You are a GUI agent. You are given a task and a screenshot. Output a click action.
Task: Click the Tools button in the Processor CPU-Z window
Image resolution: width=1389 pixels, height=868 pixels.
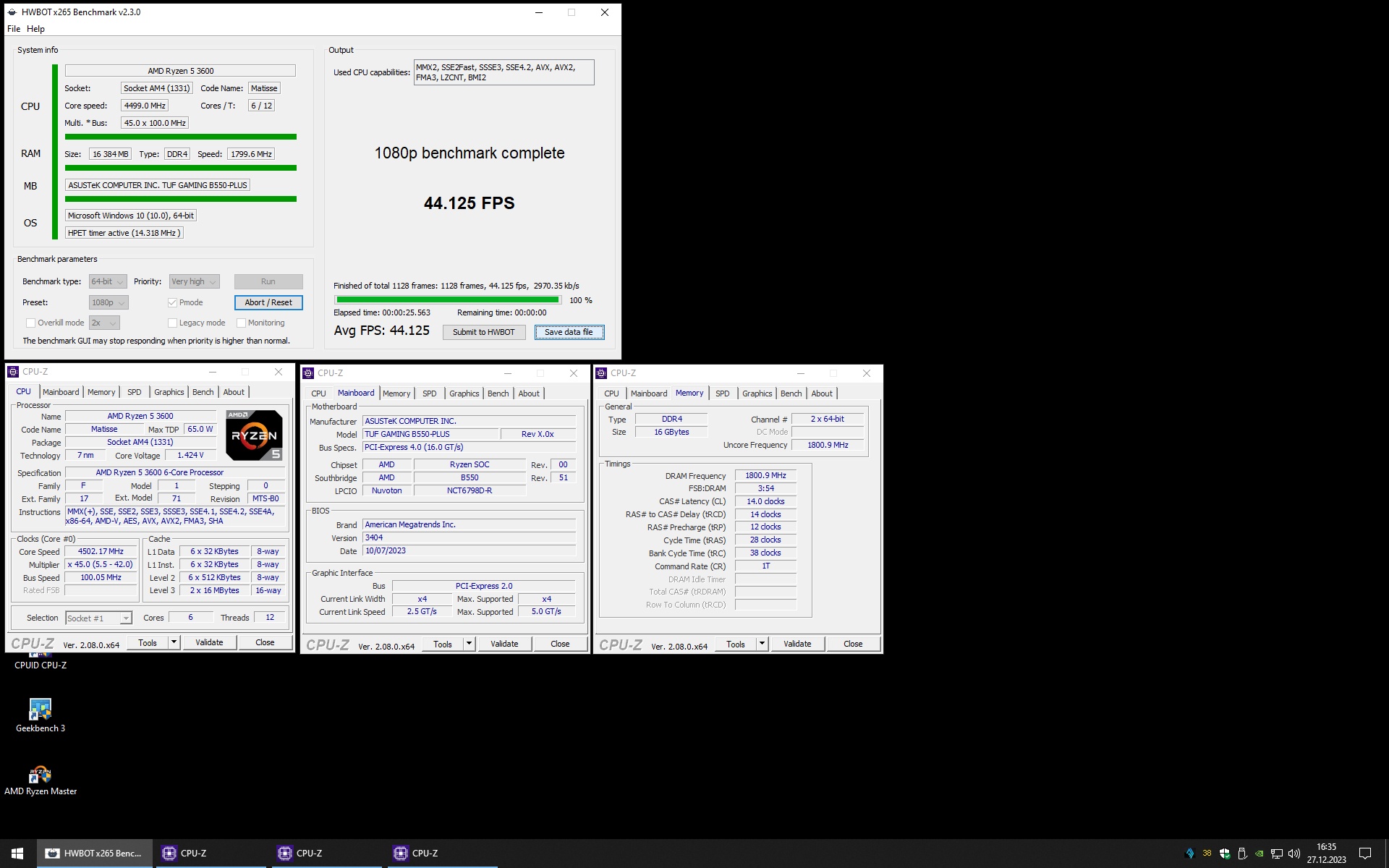(x=148, y=642)
